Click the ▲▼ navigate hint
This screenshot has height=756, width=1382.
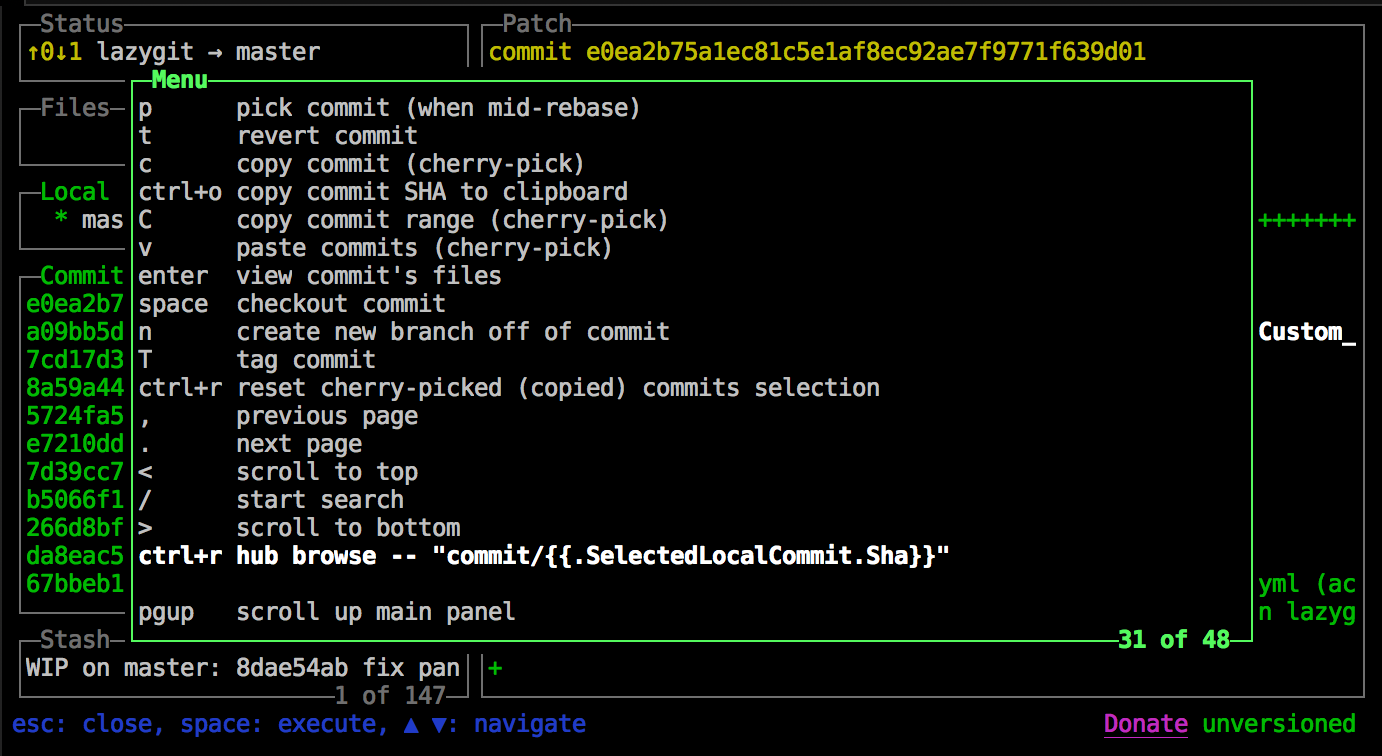point(494,723)
